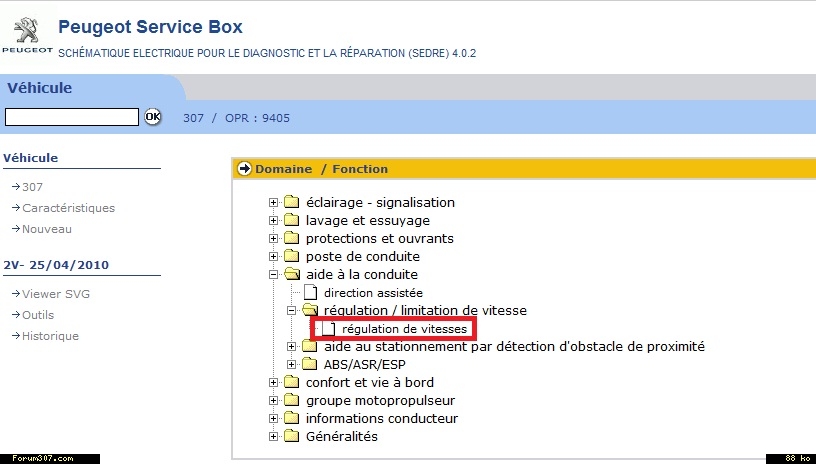Open the direction assistée item
This screenshot has height=464, width=816.
tap(373, 293)
